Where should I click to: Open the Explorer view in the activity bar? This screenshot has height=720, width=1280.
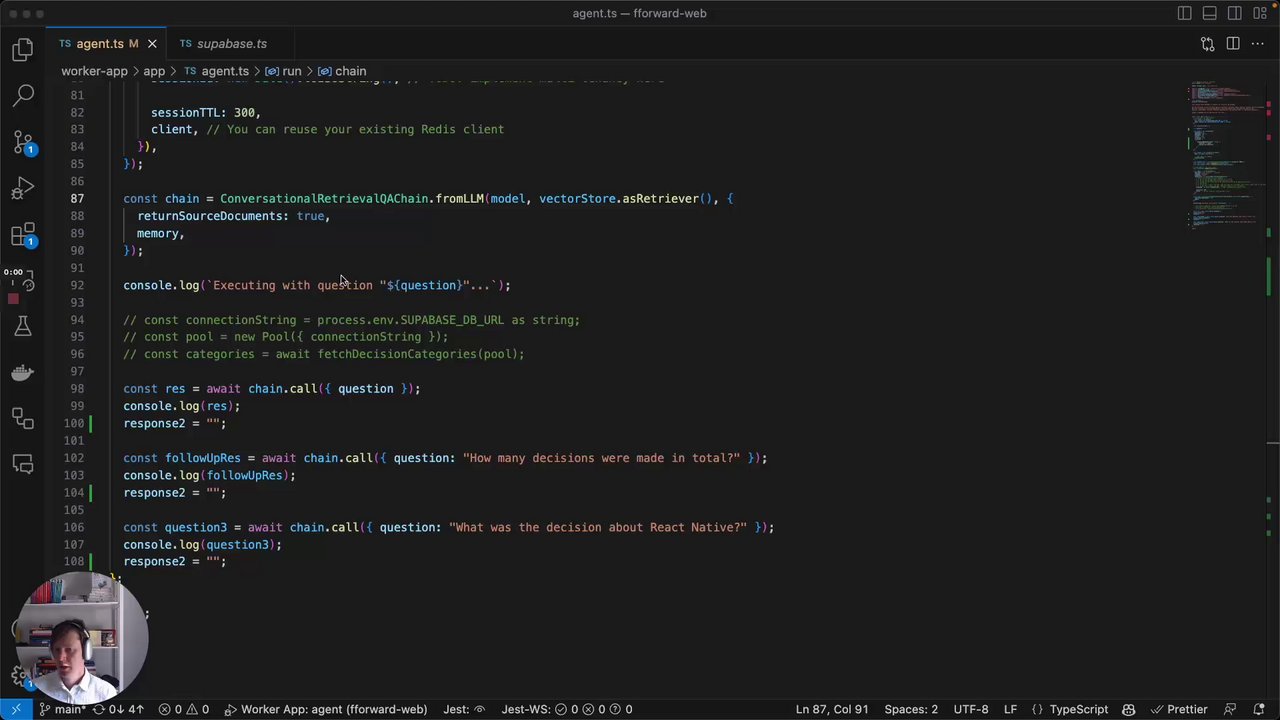tap(23, 50)
